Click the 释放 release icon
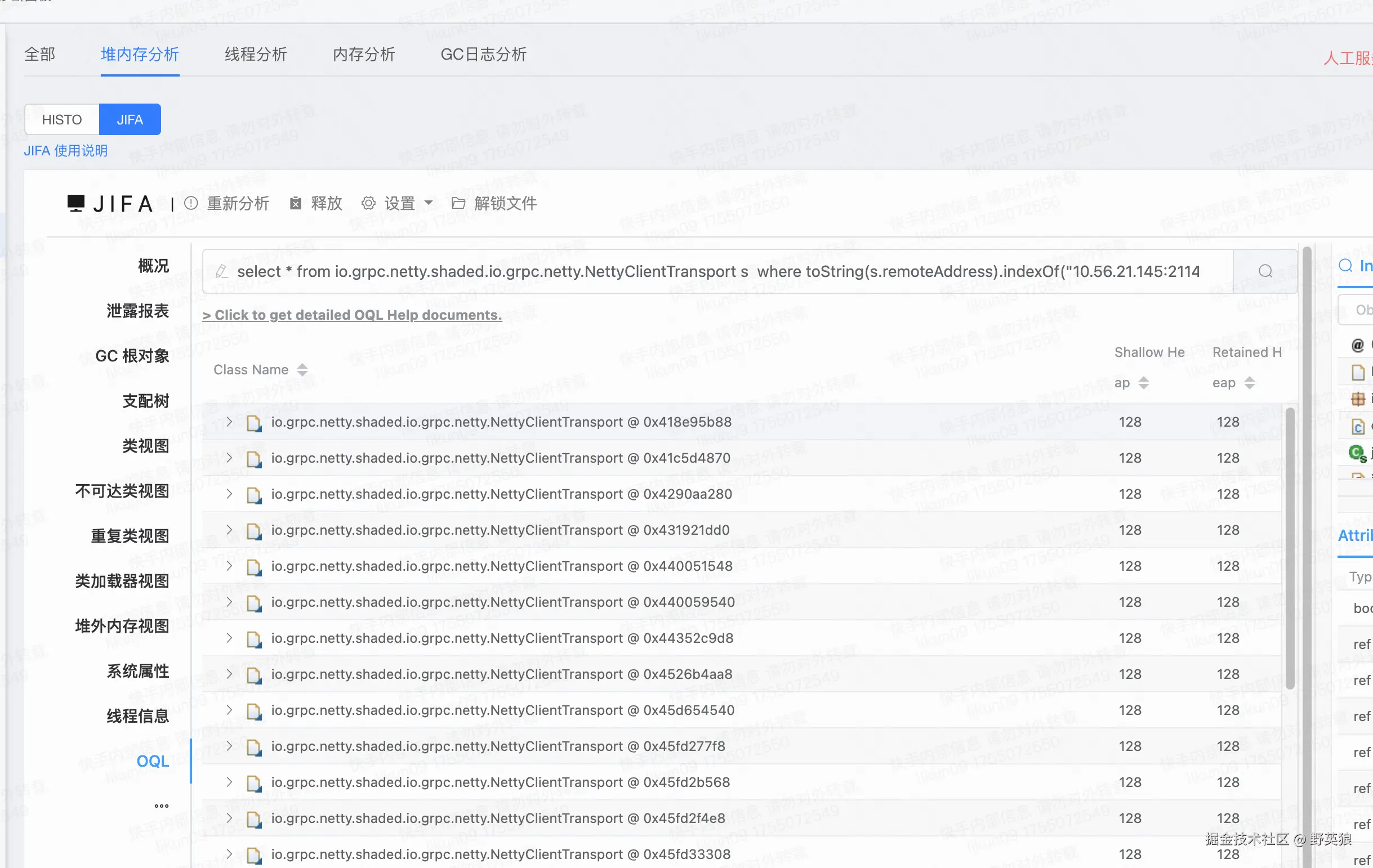The width and height of the screenshot is (1373, 868). [x=295, y=203]
